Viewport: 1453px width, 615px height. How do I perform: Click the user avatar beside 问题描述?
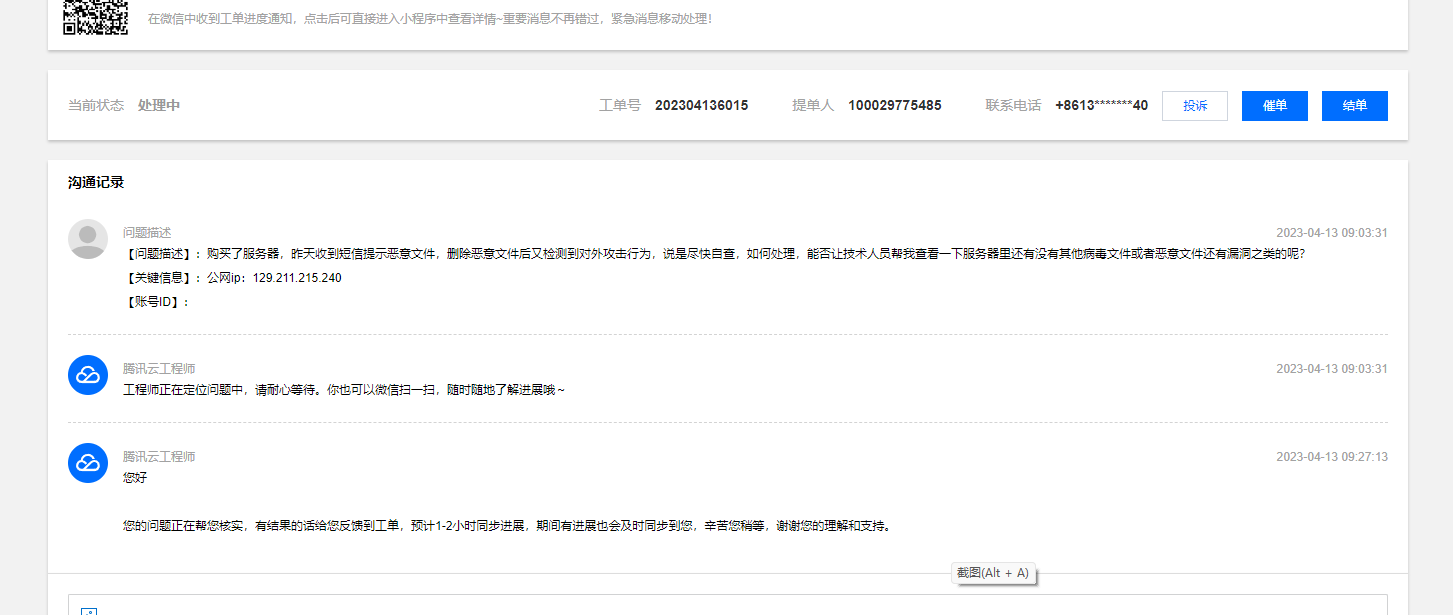tap(88, 239)
